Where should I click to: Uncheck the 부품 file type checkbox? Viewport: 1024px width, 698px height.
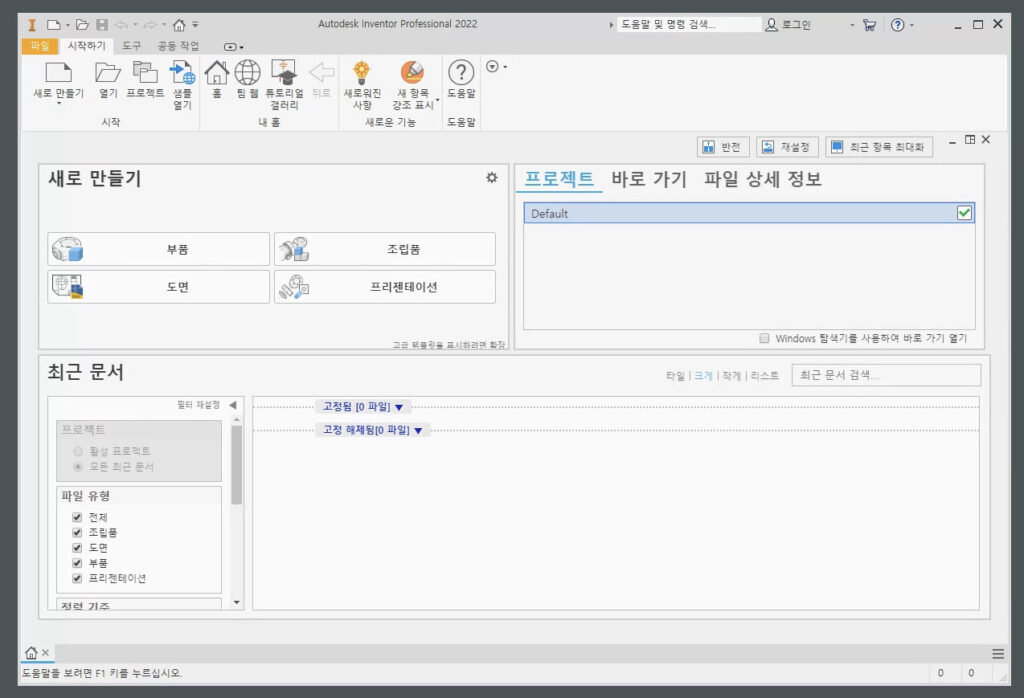pos(77,563)
